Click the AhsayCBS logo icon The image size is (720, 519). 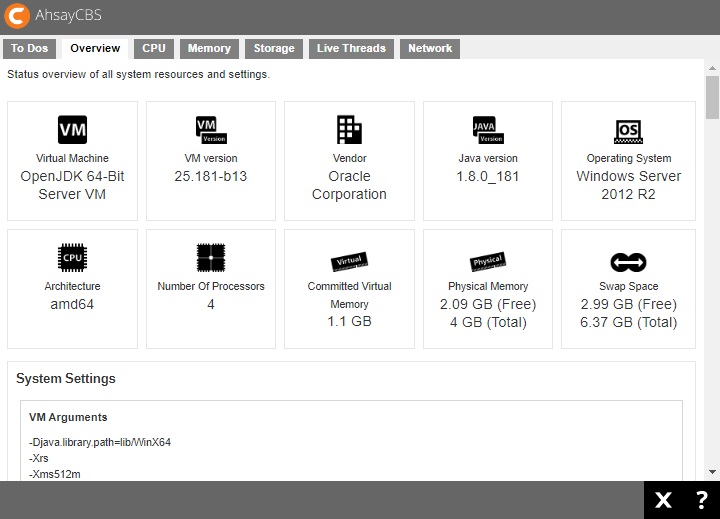point(17,16)
